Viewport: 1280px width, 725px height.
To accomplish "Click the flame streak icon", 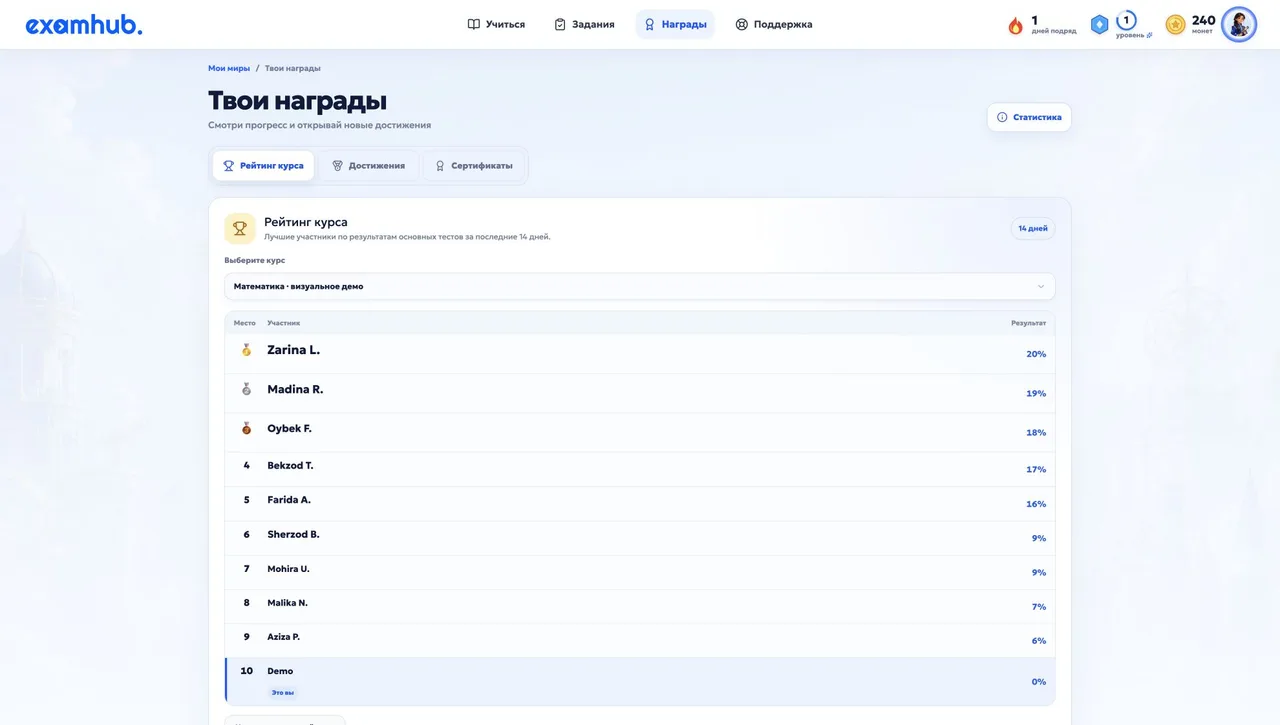I will (x=1016, y=25).
